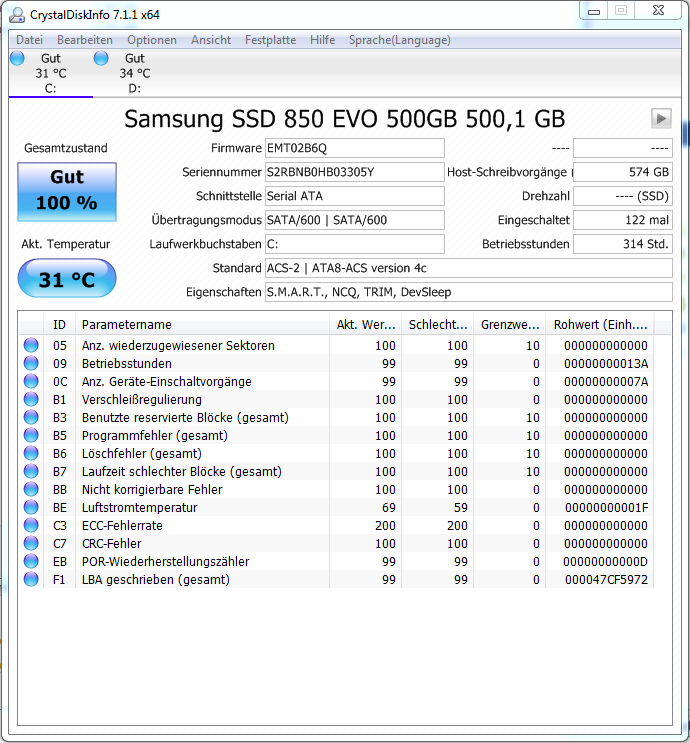Viewport: 690px width, 743px height.
Task: Click status orb for Nicht korrigierbare Fehler
Action: click(31, 489)
